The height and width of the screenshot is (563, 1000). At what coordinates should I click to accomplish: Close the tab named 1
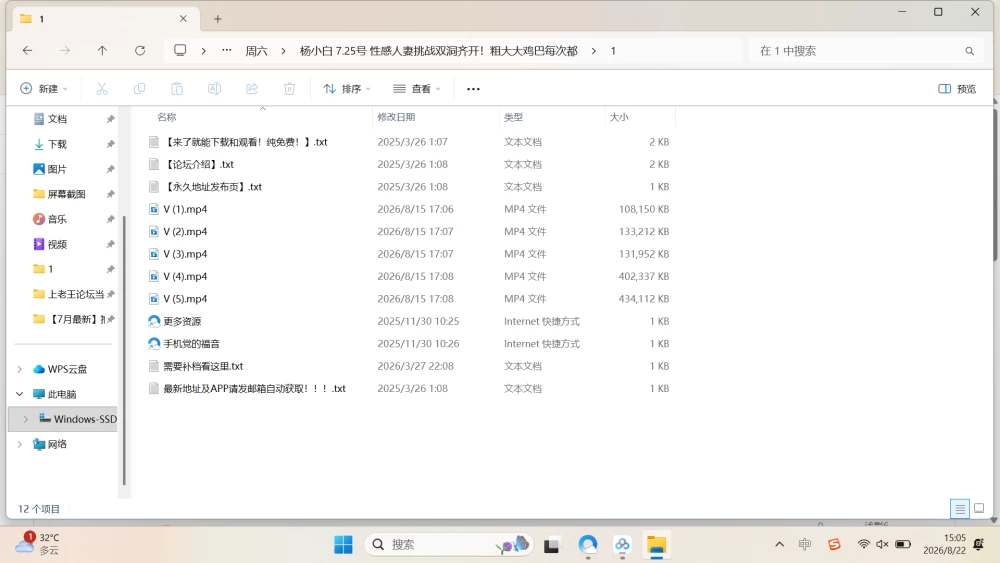coord(183,18)
